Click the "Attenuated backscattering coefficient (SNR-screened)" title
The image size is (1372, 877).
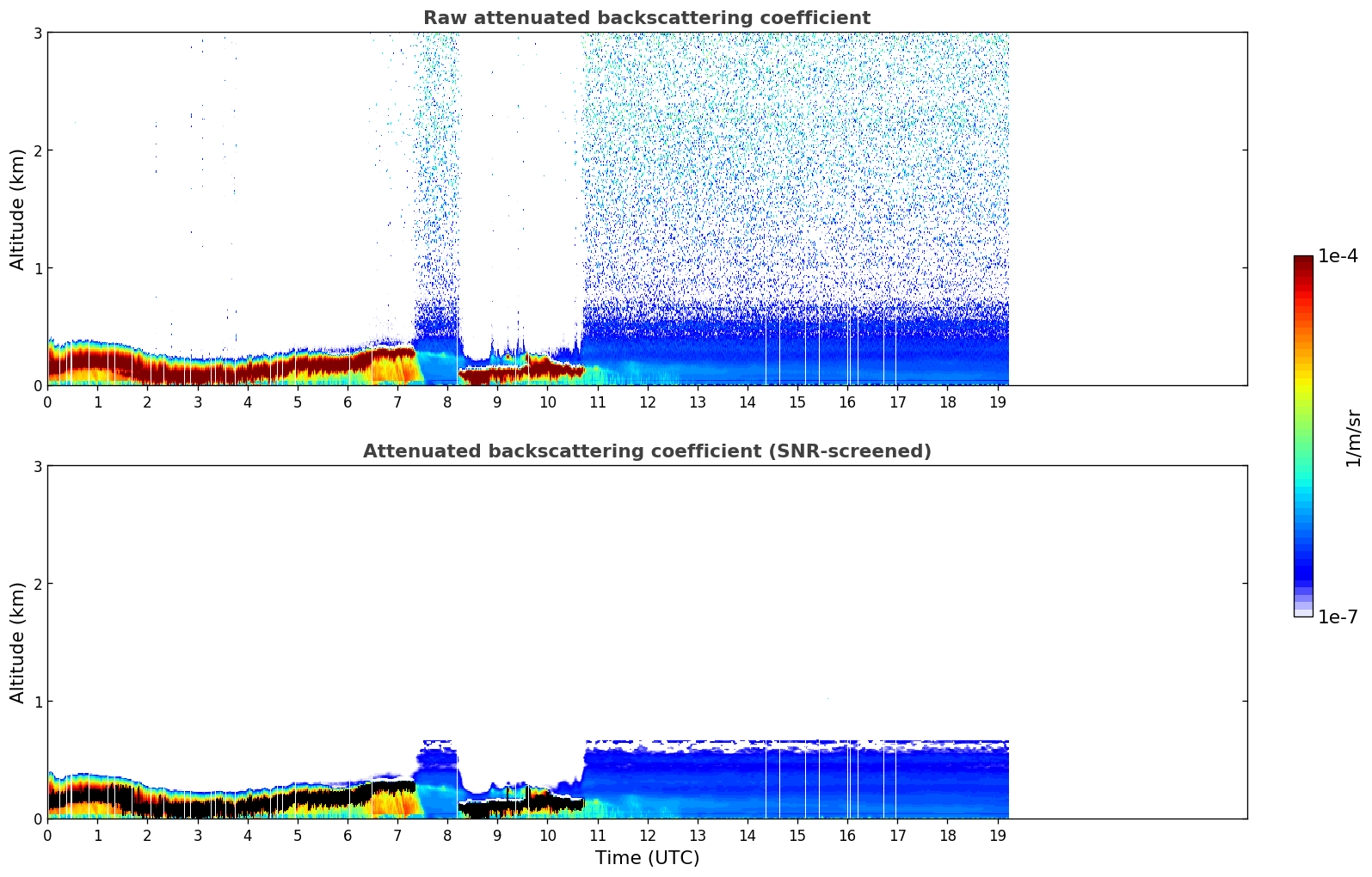646,451
